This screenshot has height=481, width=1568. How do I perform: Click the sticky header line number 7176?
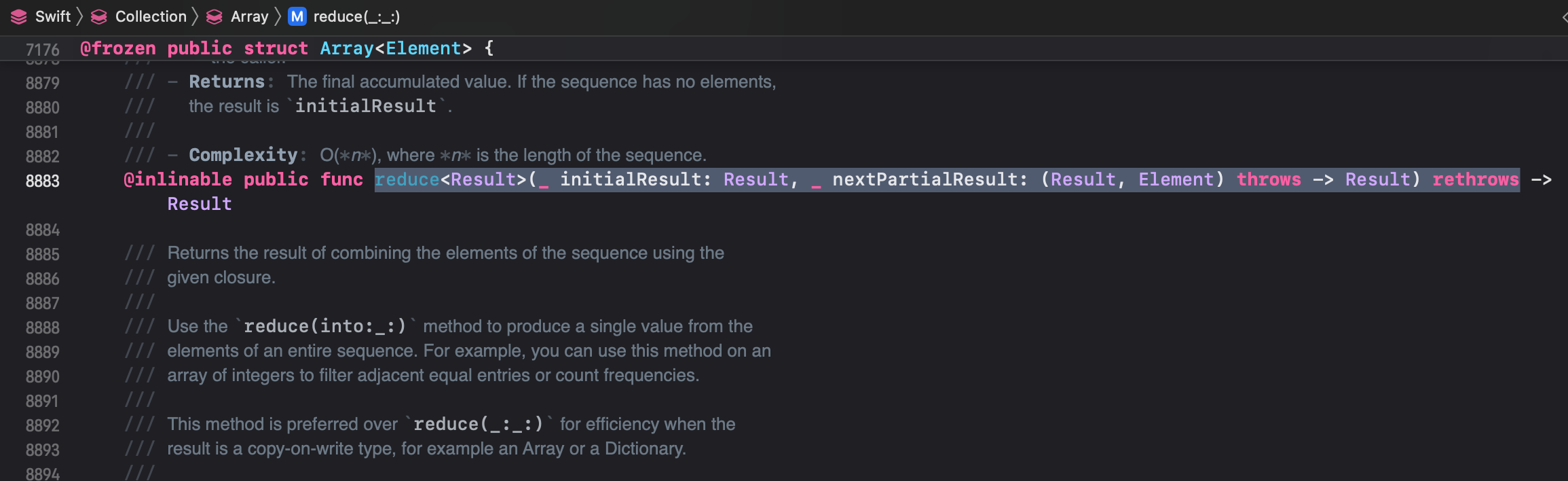[42, 50]
